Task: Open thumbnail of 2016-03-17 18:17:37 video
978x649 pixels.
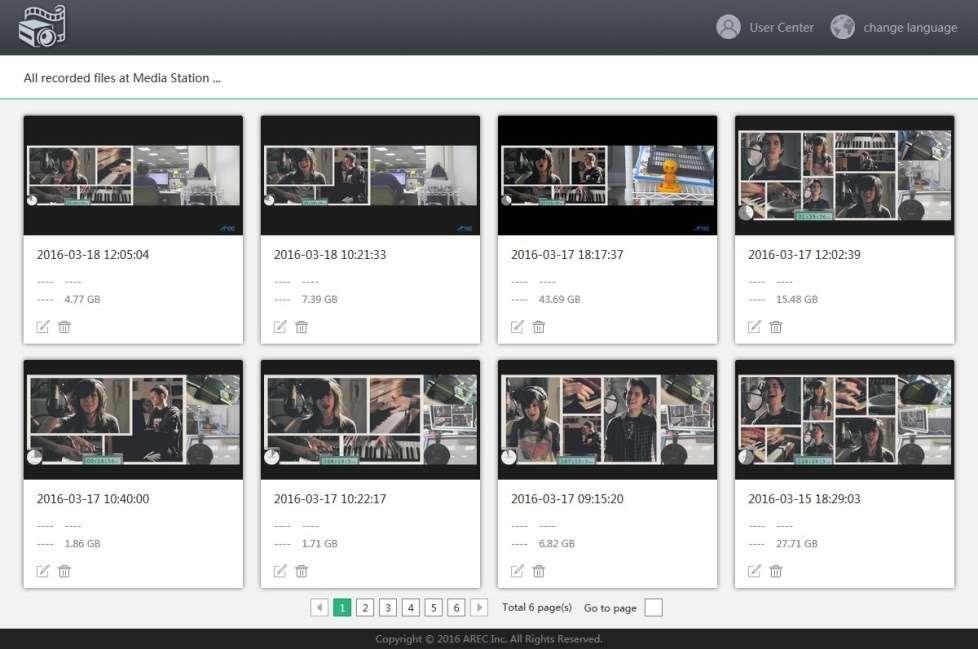Action: coord(608,175)
